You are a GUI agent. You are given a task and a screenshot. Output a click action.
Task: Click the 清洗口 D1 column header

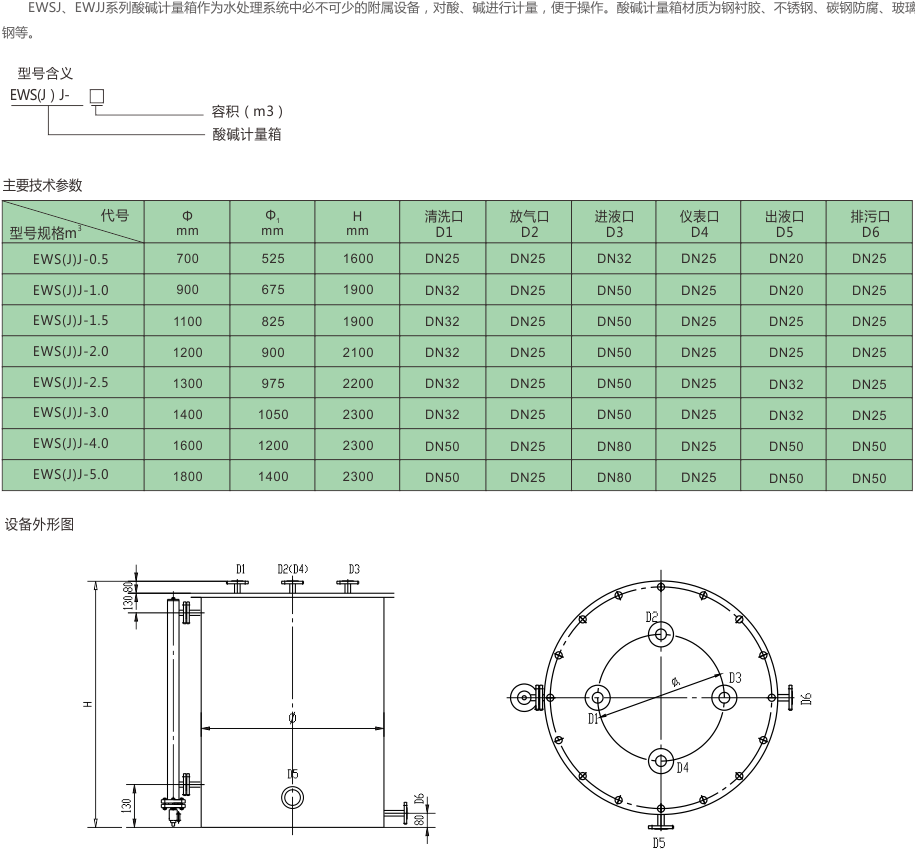(444, 223)
